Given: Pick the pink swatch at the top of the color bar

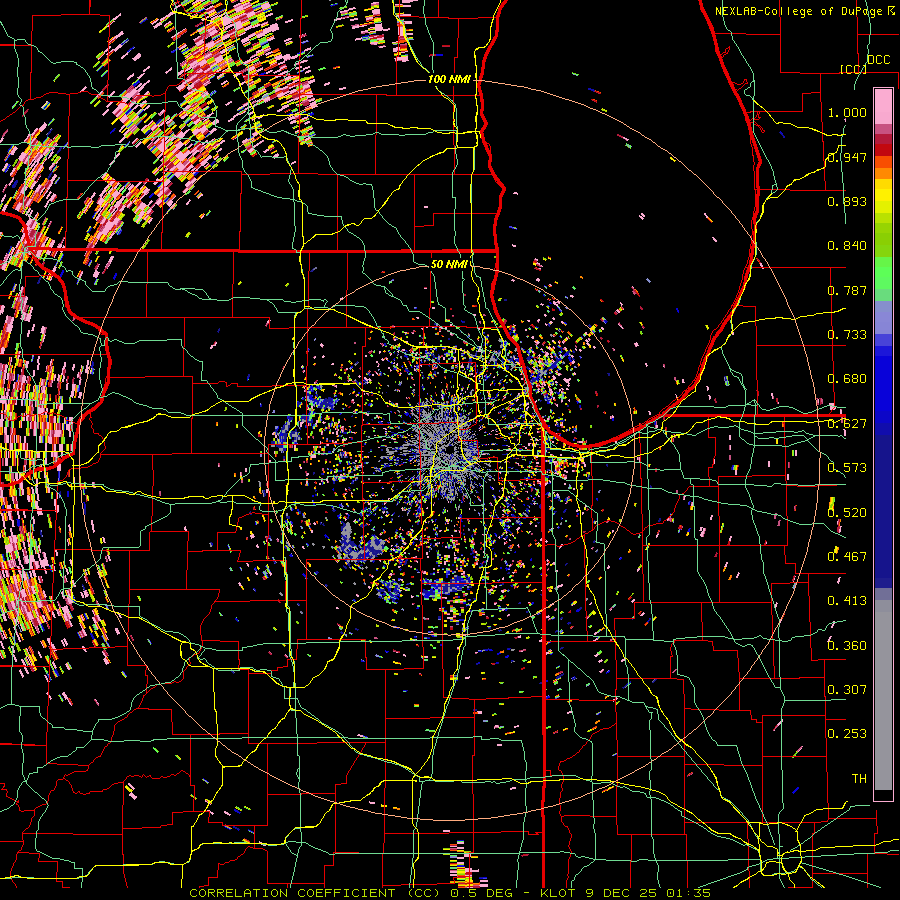Looking at the screenshot, I should (x=883, y=106).
